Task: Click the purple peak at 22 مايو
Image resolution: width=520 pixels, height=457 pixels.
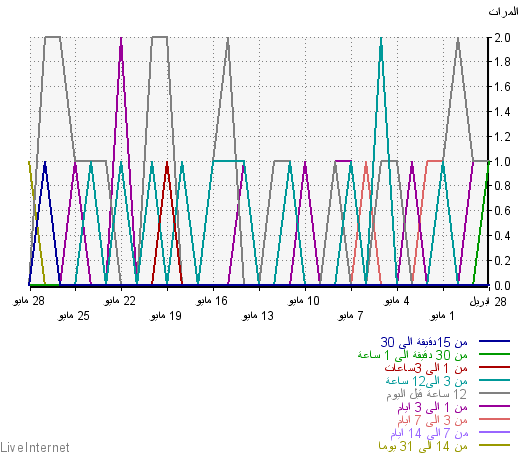Action: pos(121,39)
